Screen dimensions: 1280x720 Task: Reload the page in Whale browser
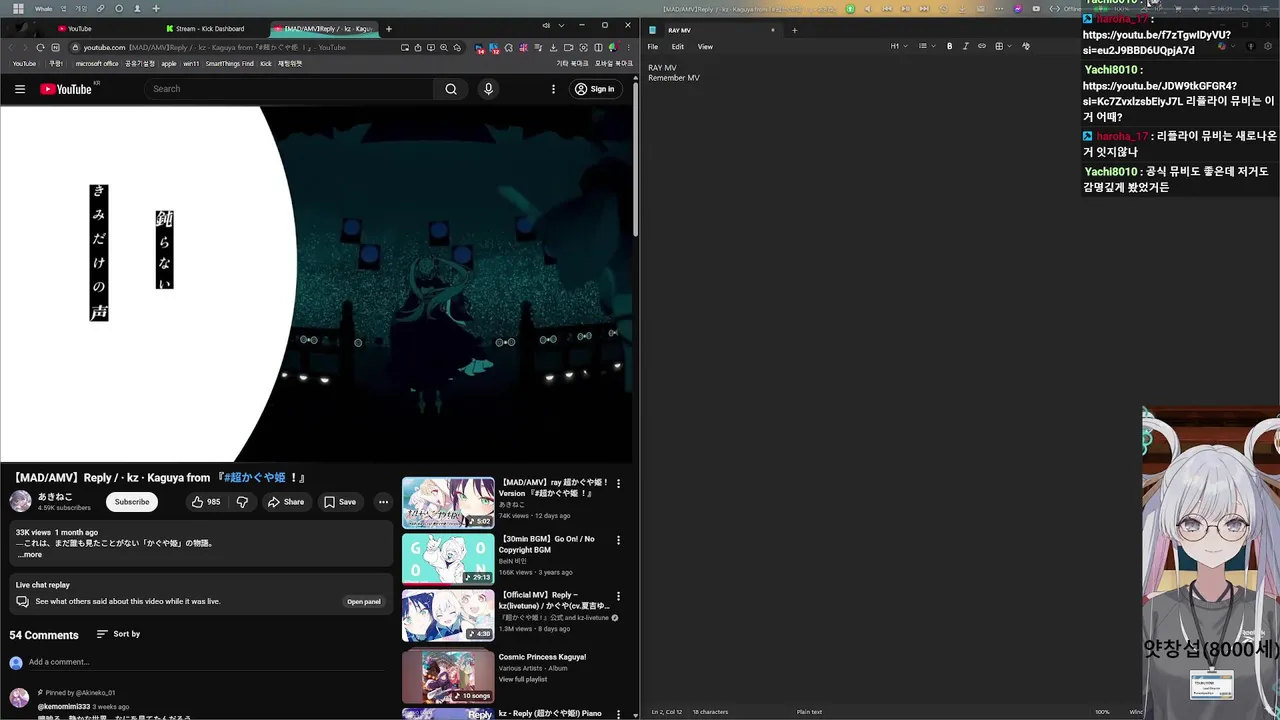point(40,47)
